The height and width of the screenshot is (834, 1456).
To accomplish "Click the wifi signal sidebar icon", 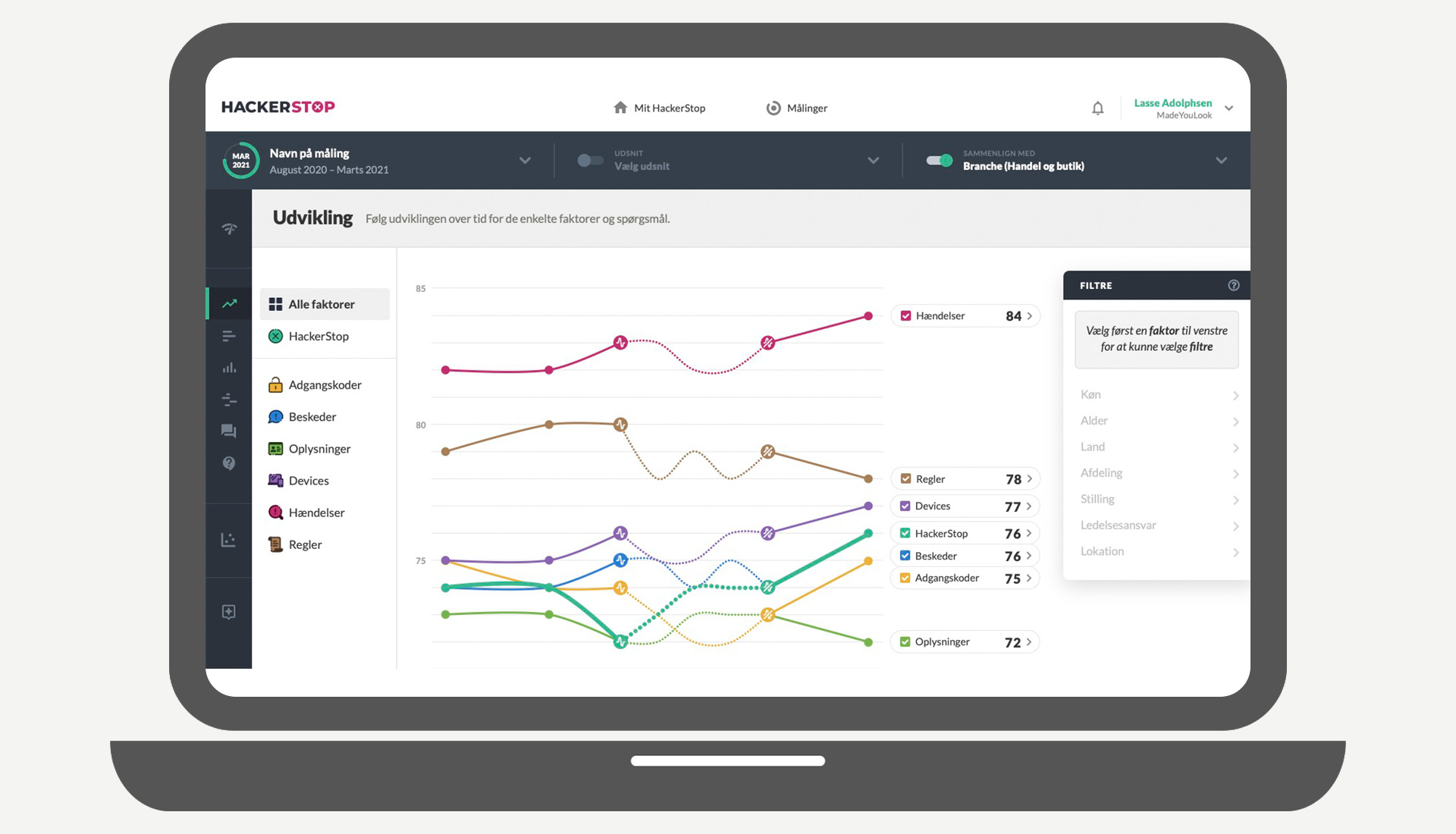I will (x=229, y=229).
